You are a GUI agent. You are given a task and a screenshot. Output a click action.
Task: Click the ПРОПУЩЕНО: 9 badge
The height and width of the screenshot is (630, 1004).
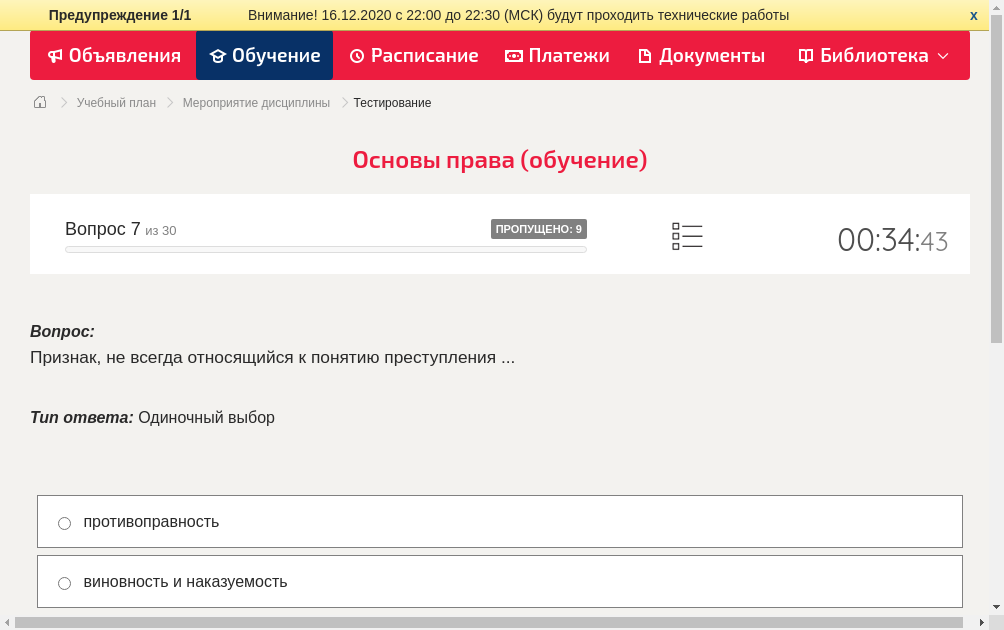coord(539,228)
